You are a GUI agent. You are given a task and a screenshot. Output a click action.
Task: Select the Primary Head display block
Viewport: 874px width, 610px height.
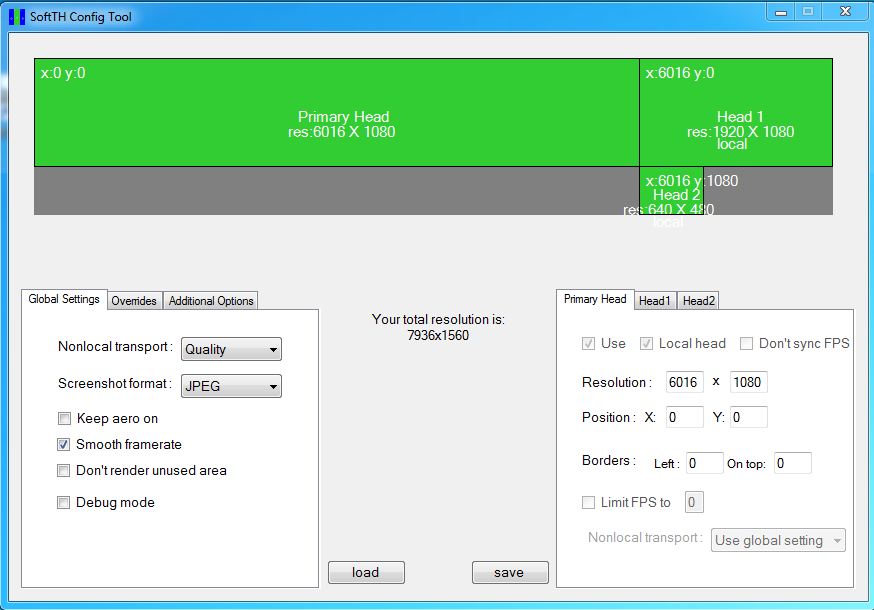(x=337, y=113)
